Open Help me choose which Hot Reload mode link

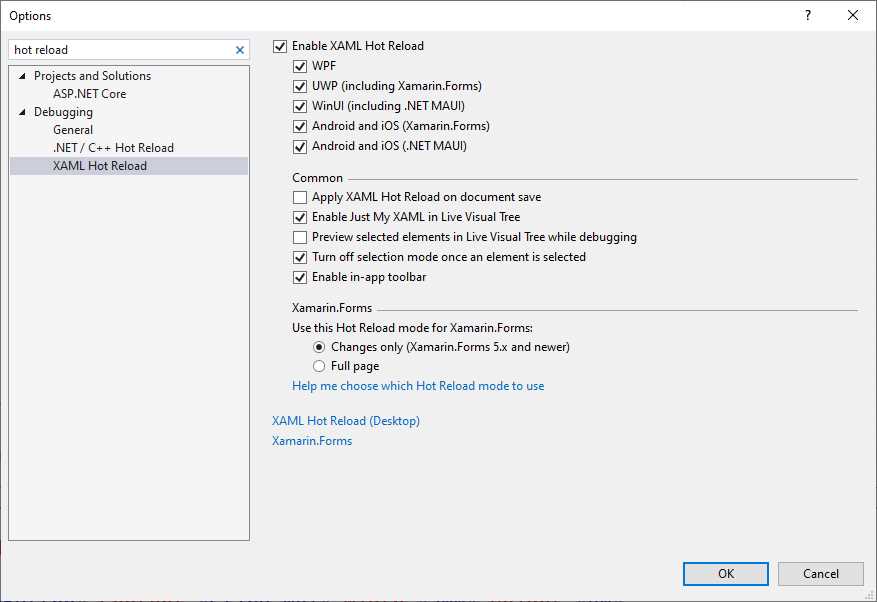pyautogui.click(x=417, y=385)
